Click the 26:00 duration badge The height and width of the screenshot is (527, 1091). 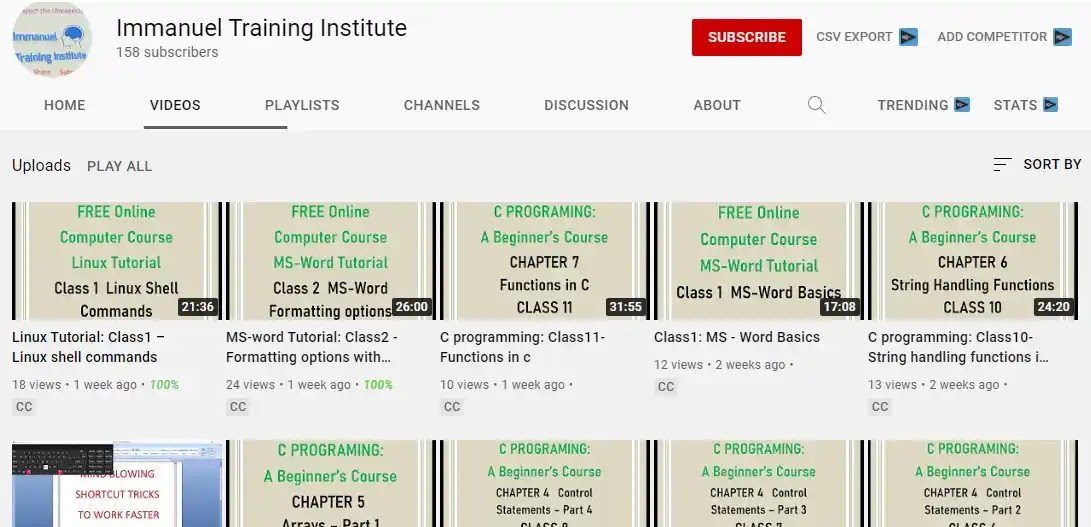[x=412, y=307]
